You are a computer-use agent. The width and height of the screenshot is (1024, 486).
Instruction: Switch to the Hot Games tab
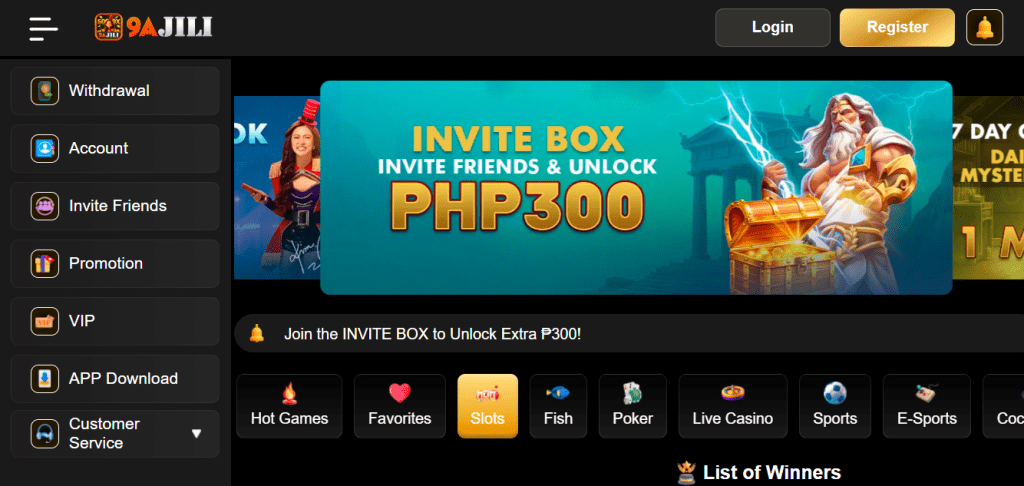[x=289, y=406]
